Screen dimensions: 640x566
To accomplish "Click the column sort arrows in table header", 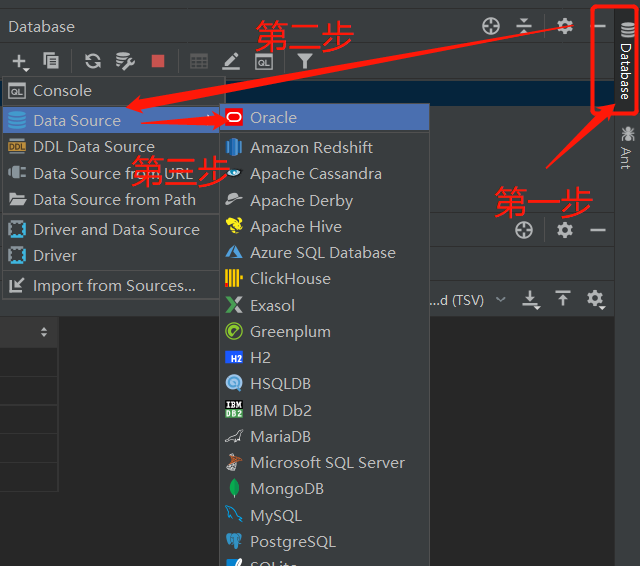I will (44, 332).
